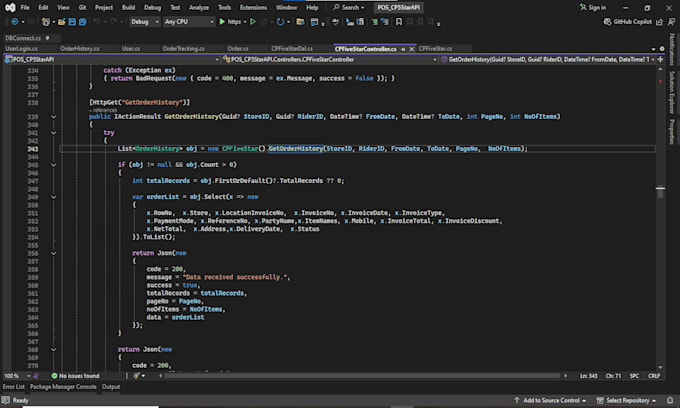Click the window layout icon in toolbar
Image resolution: width=680 pixels, height=408 pixels.
[315, 22]
